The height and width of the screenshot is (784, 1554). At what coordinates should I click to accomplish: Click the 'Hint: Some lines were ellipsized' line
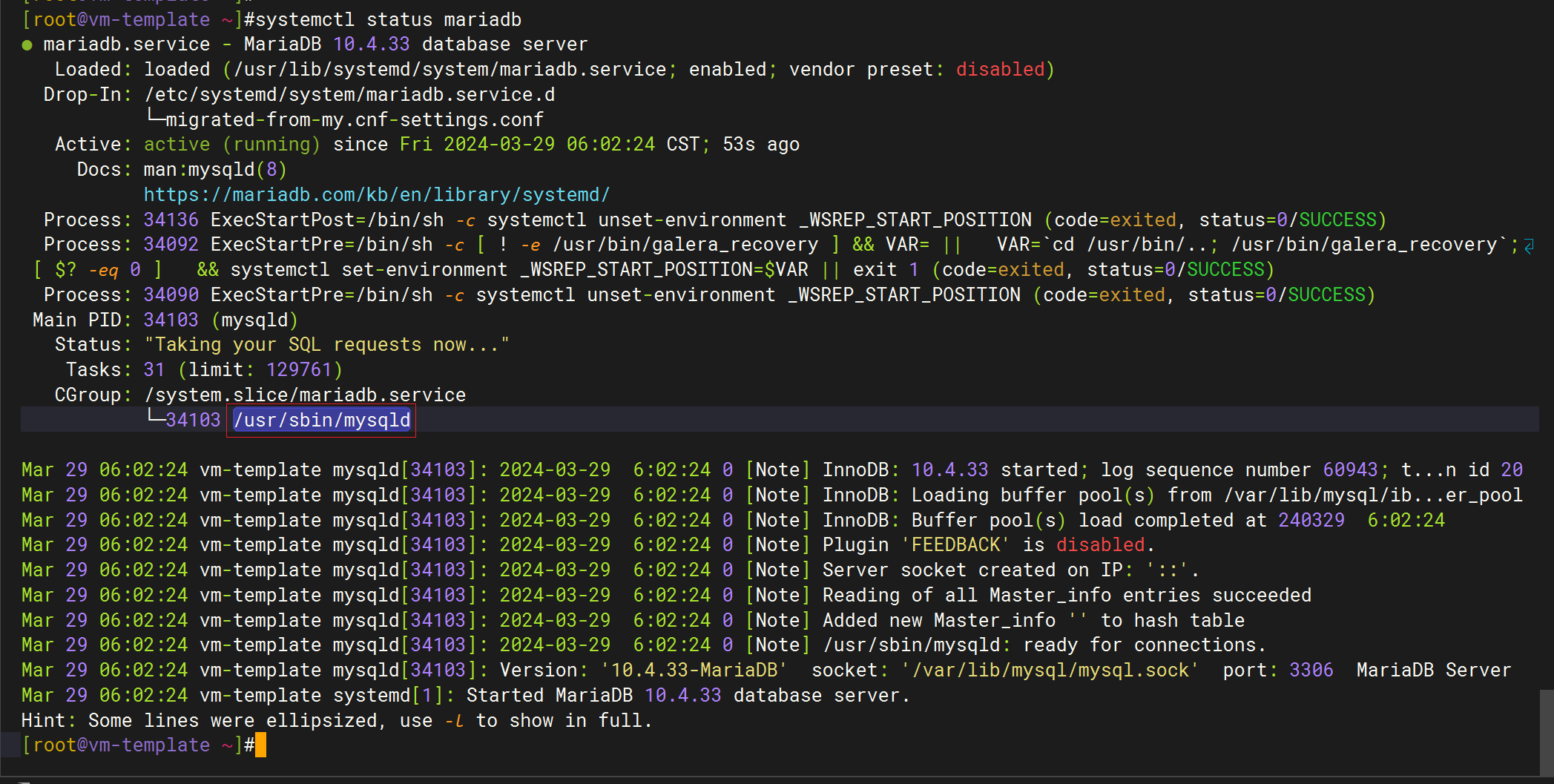click(337, 721)
